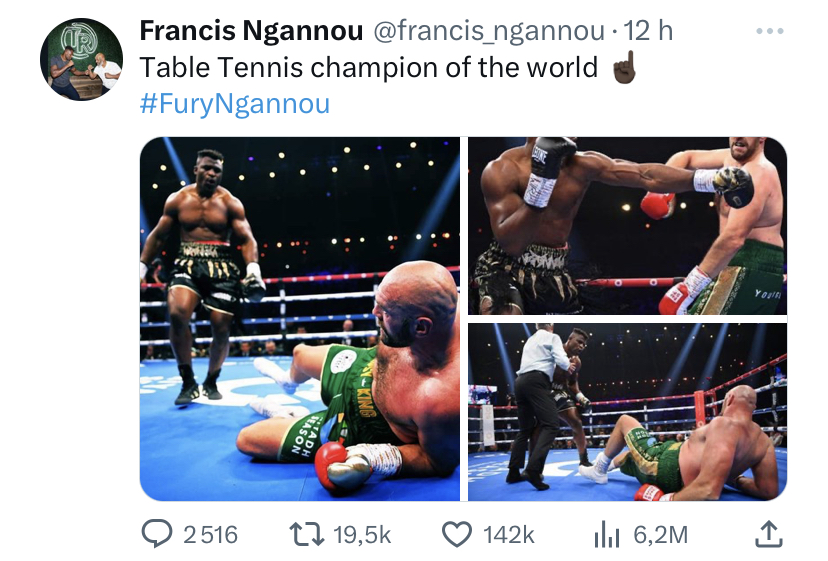Repost the tweet using the retweet icon
This screenshot has height=561, width=828.
[x=306, y=535]
